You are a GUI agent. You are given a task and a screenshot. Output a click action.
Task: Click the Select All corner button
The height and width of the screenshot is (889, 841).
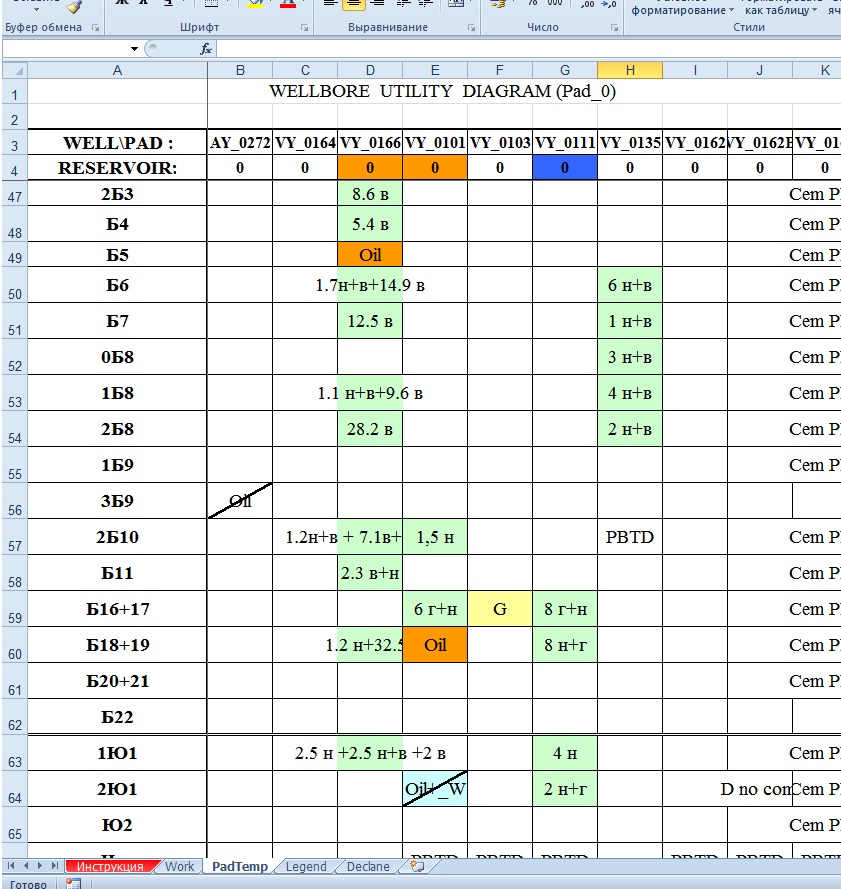point(15,70)
